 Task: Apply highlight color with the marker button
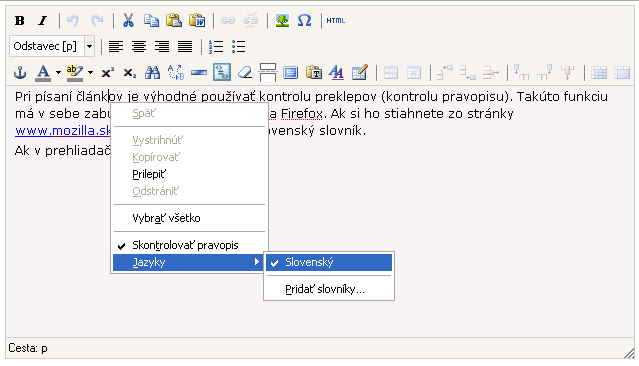pos(75,73)
